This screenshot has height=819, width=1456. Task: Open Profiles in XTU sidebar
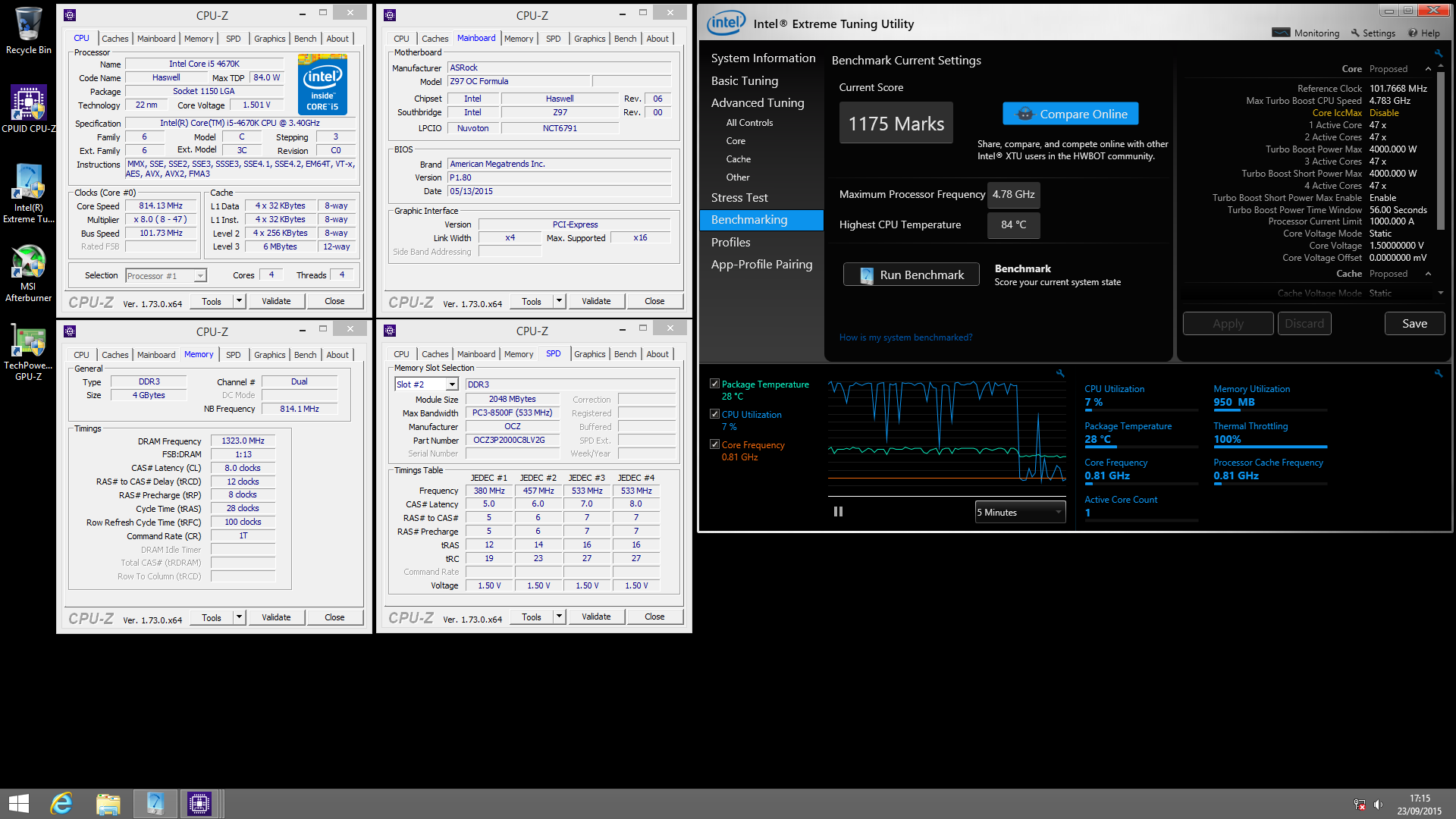click(730, 243)
